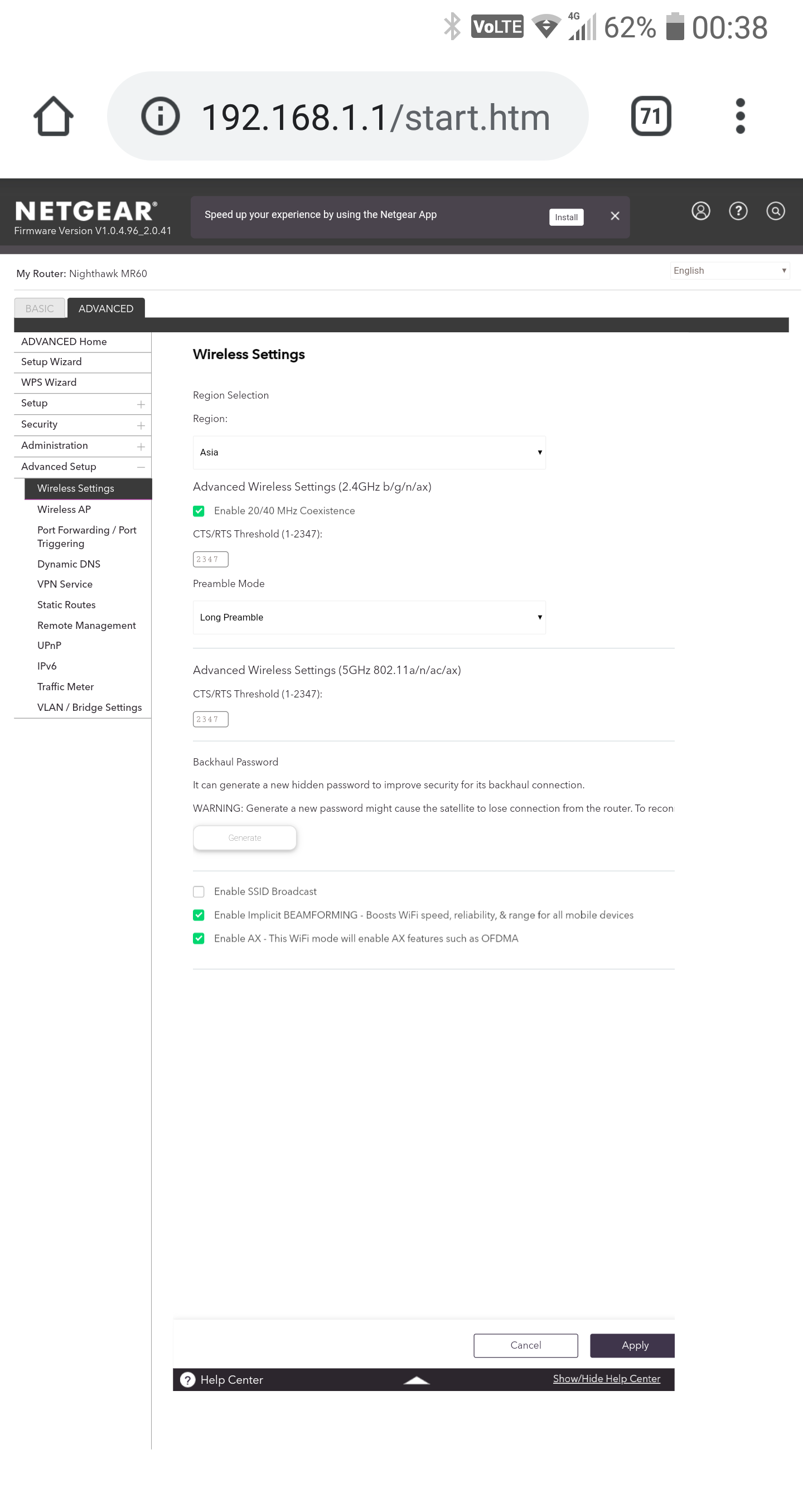The width and height of the screenshot is (803, 1512).
Task: Select the ADVANCED tab
Action: (x=105, y=308)
